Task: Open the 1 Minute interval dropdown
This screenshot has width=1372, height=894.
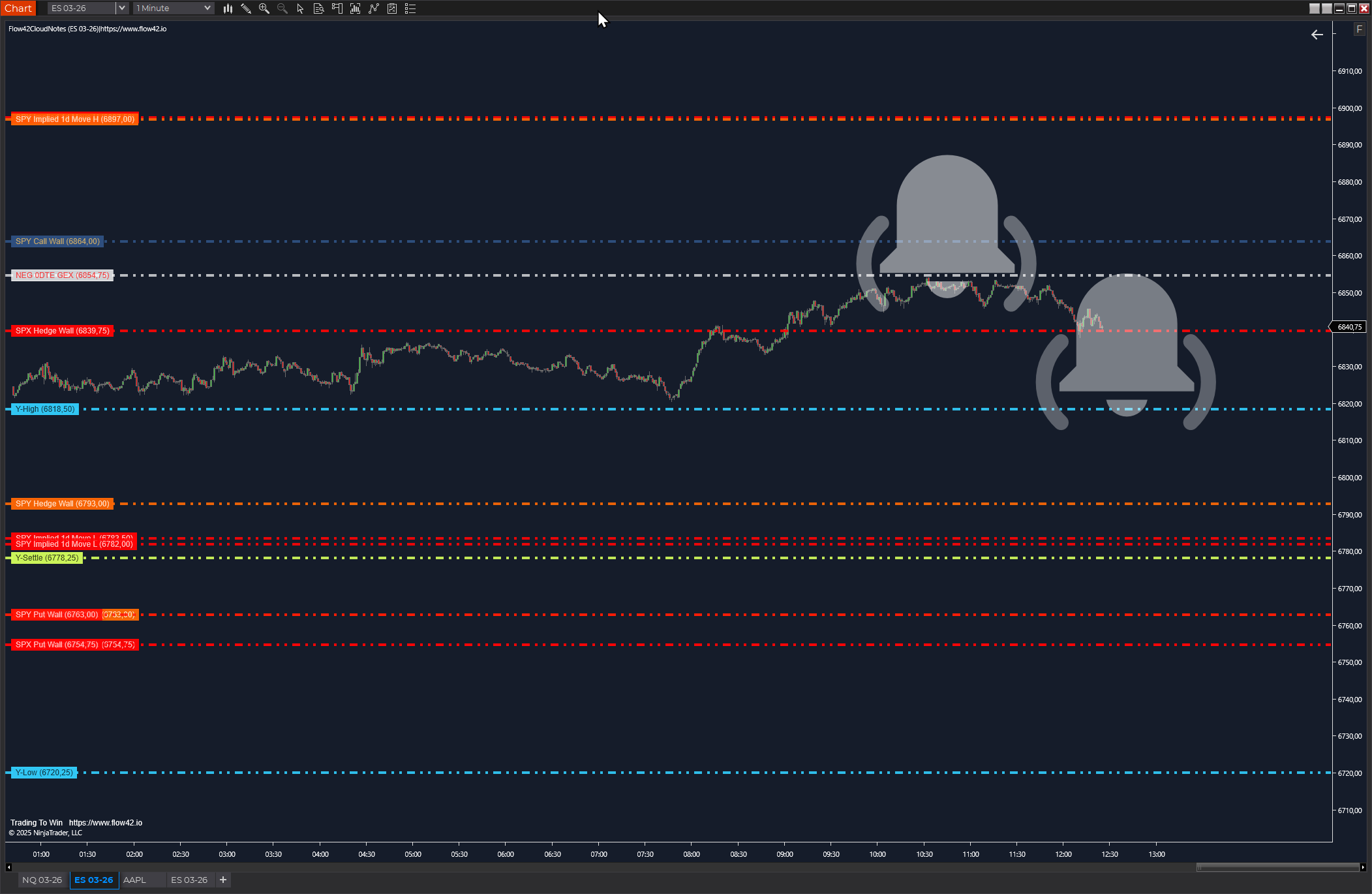Action: click(x=174, y=8)
